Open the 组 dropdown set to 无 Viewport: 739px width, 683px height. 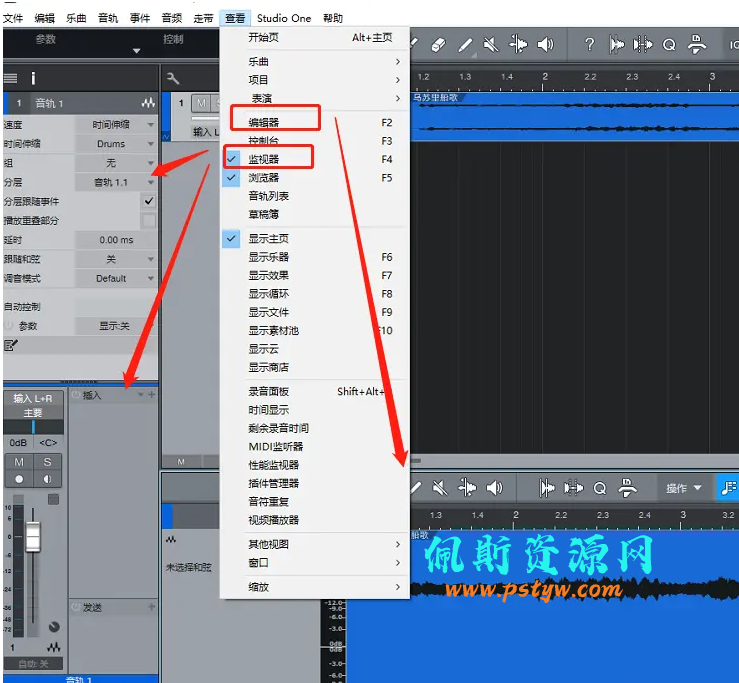click(116, 163)
